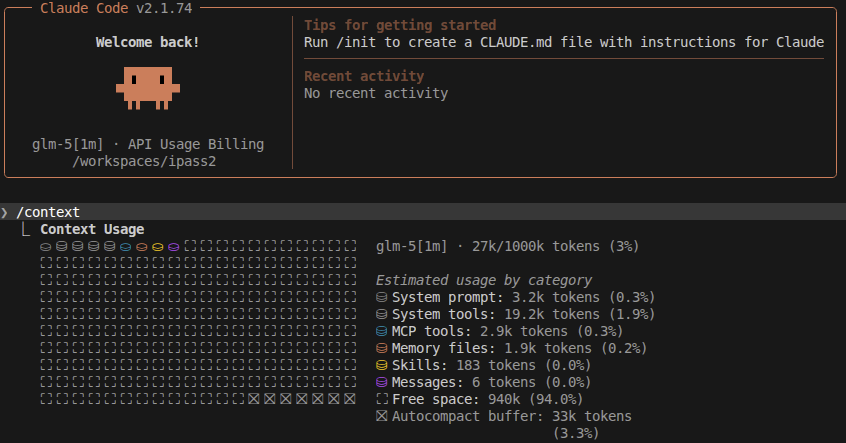Click Messages: 6 tokens row

coord(483,382)
